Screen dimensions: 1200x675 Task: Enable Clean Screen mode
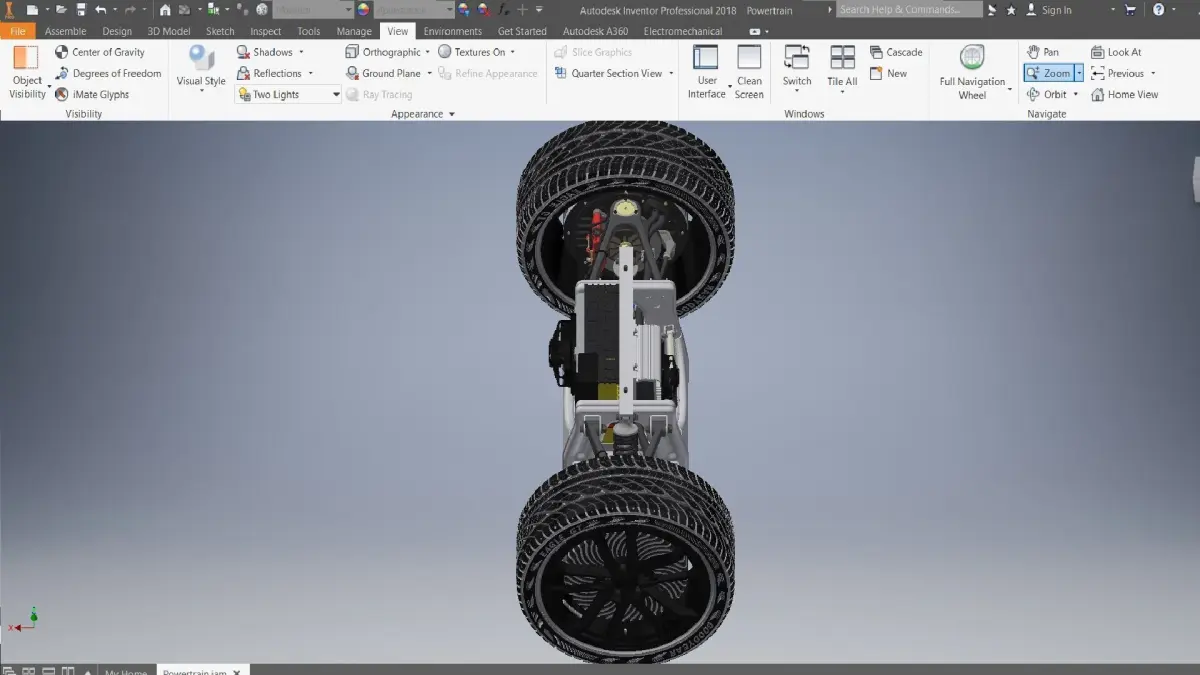[x=749, y=72]
